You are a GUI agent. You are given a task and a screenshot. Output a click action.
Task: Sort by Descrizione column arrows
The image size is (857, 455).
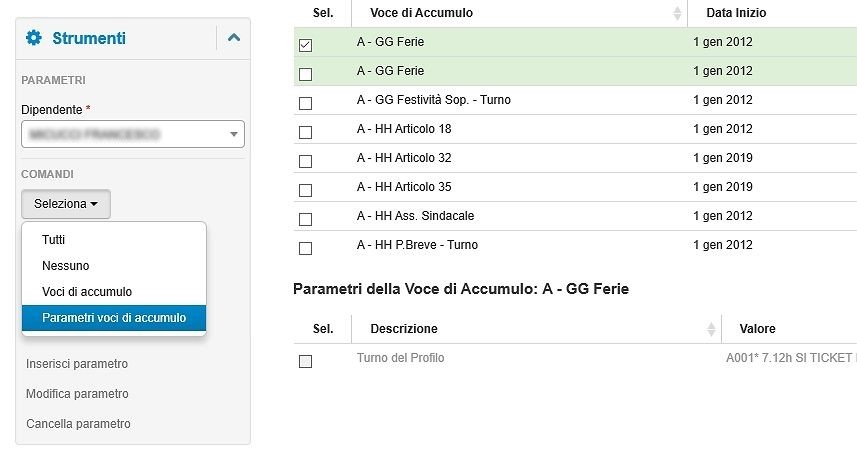coord(711,329)
